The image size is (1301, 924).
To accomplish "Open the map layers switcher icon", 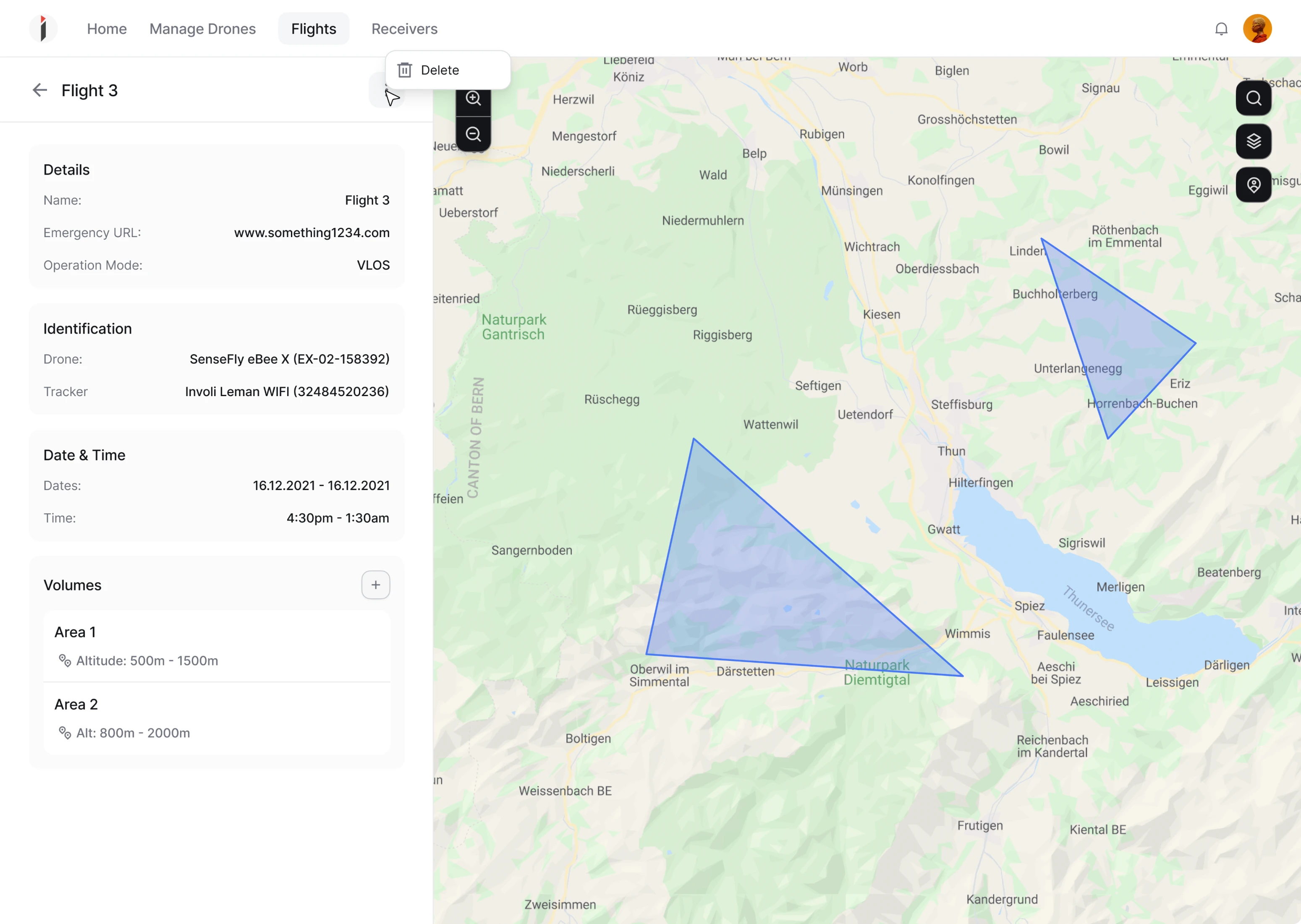I will tap(1254, 141).
